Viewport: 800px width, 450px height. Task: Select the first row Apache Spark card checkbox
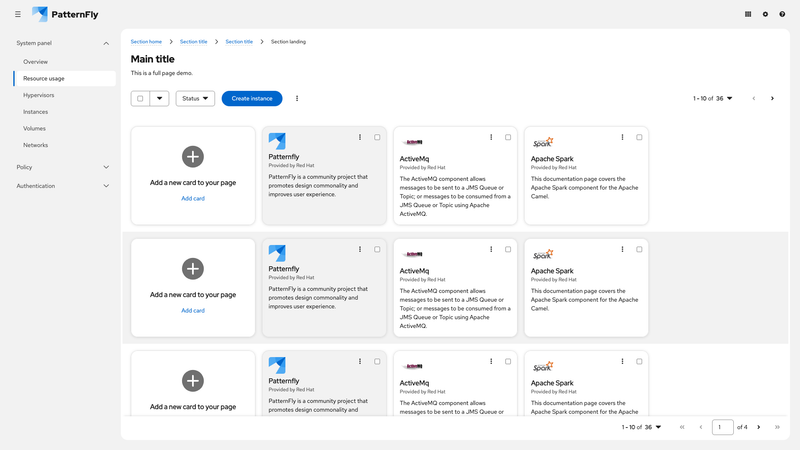[x=639, y=137]
